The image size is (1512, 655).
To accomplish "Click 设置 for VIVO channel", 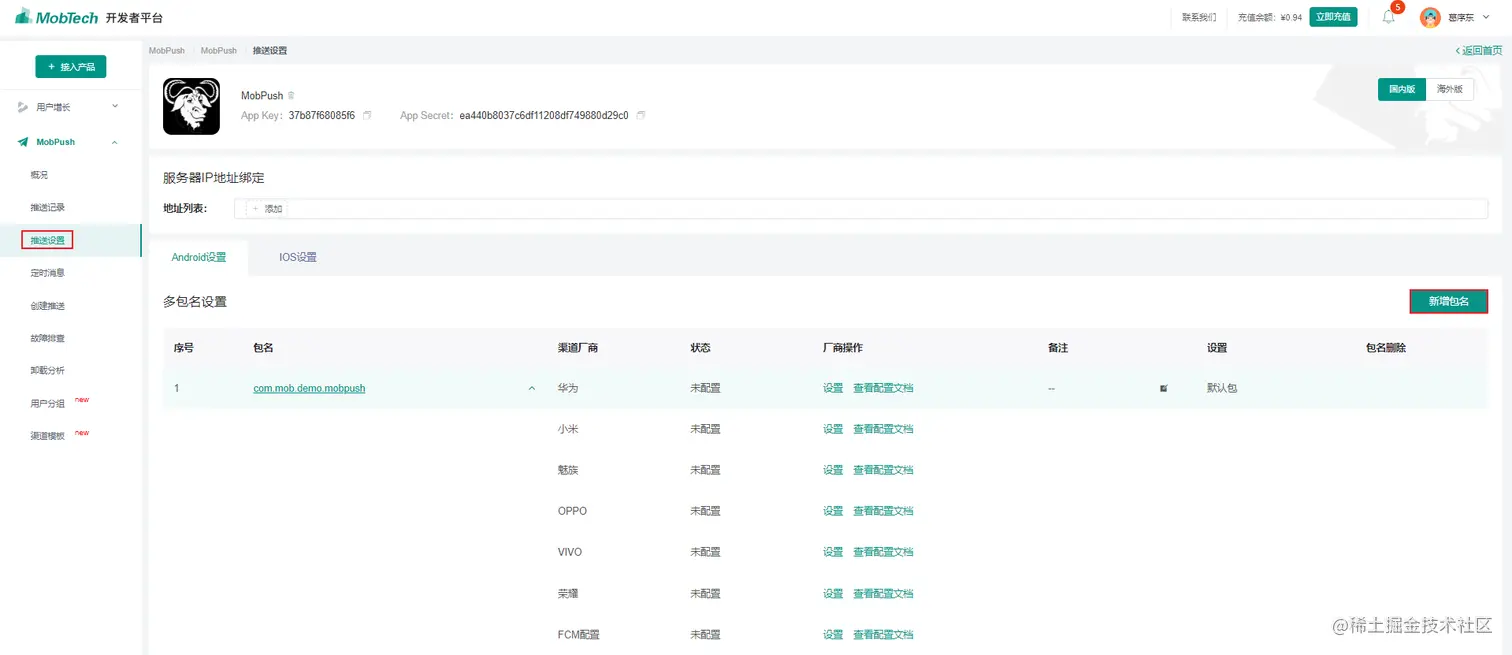I will (x=833, y=552).
